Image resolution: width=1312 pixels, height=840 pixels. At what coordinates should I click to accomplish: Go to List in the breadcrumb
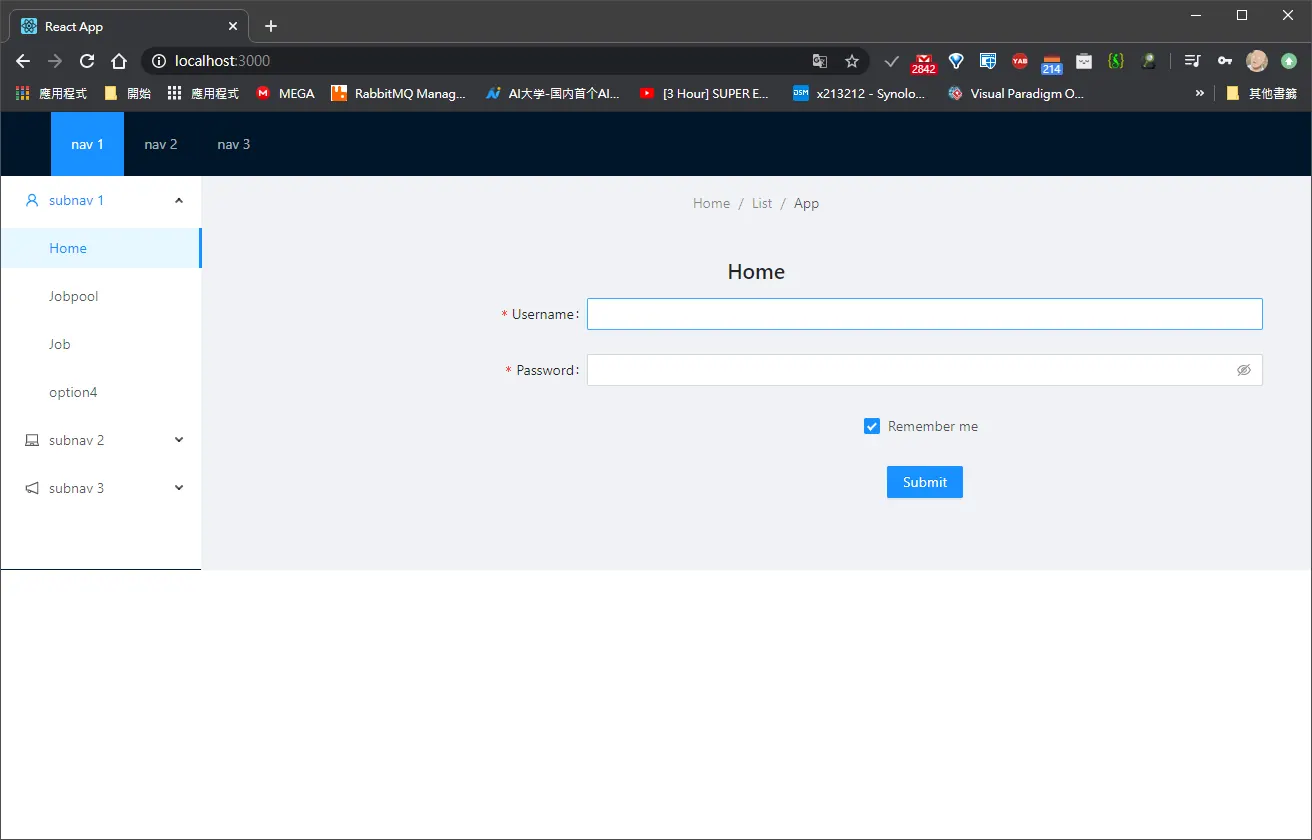(762, 203)
